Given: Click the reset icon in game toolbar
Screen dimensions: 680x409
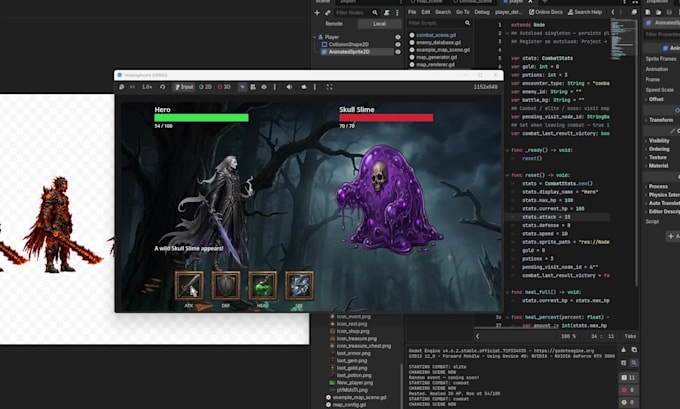Looking at the screenshot, I should [162, 87].
